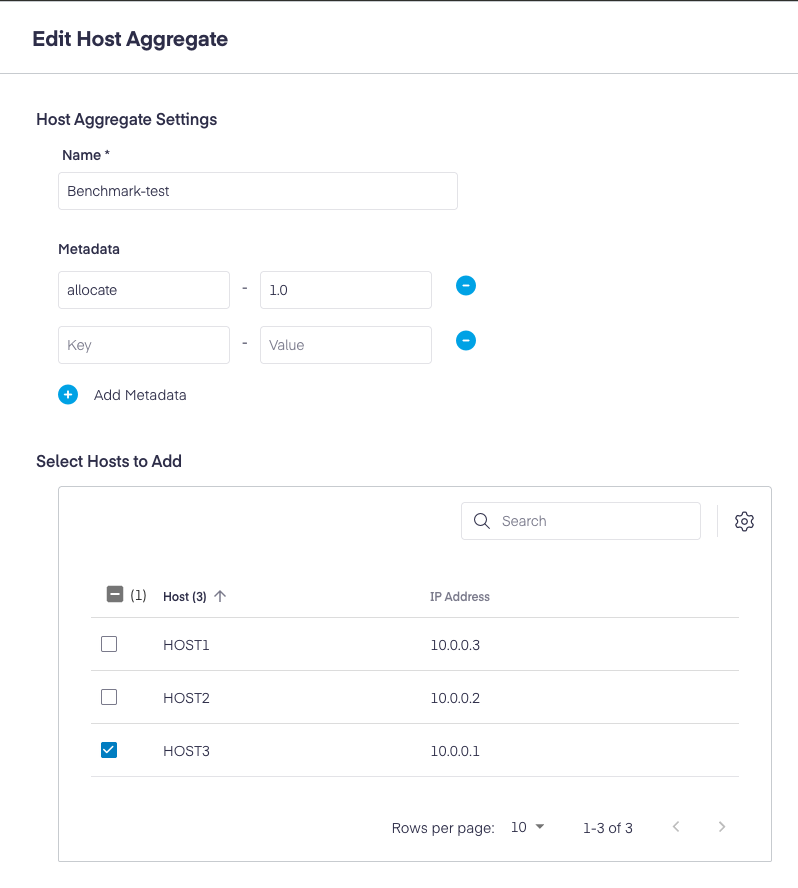Click the metadata value field 1.0
This screenshot has height=888, width=798.
tap(345, 290)
